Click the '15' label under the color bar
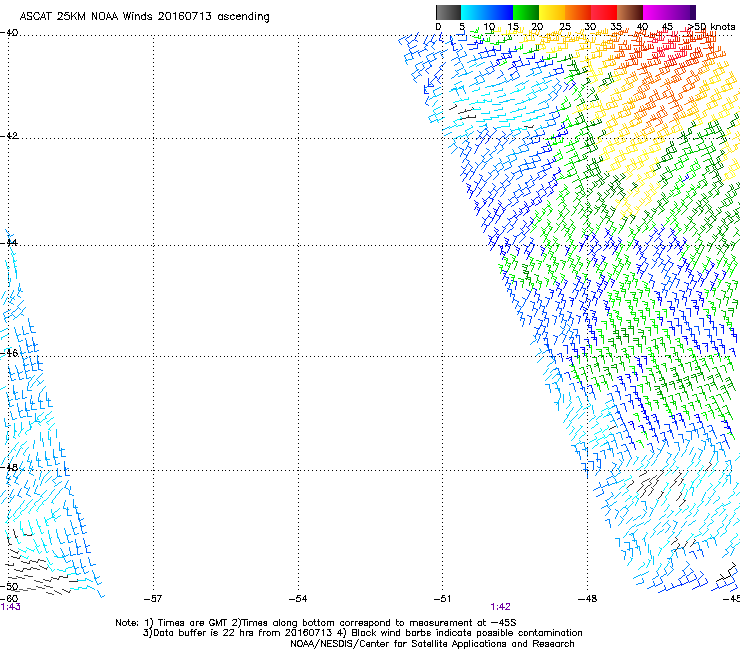Screen dimensions: 740x650 click(x=513, y=27)
